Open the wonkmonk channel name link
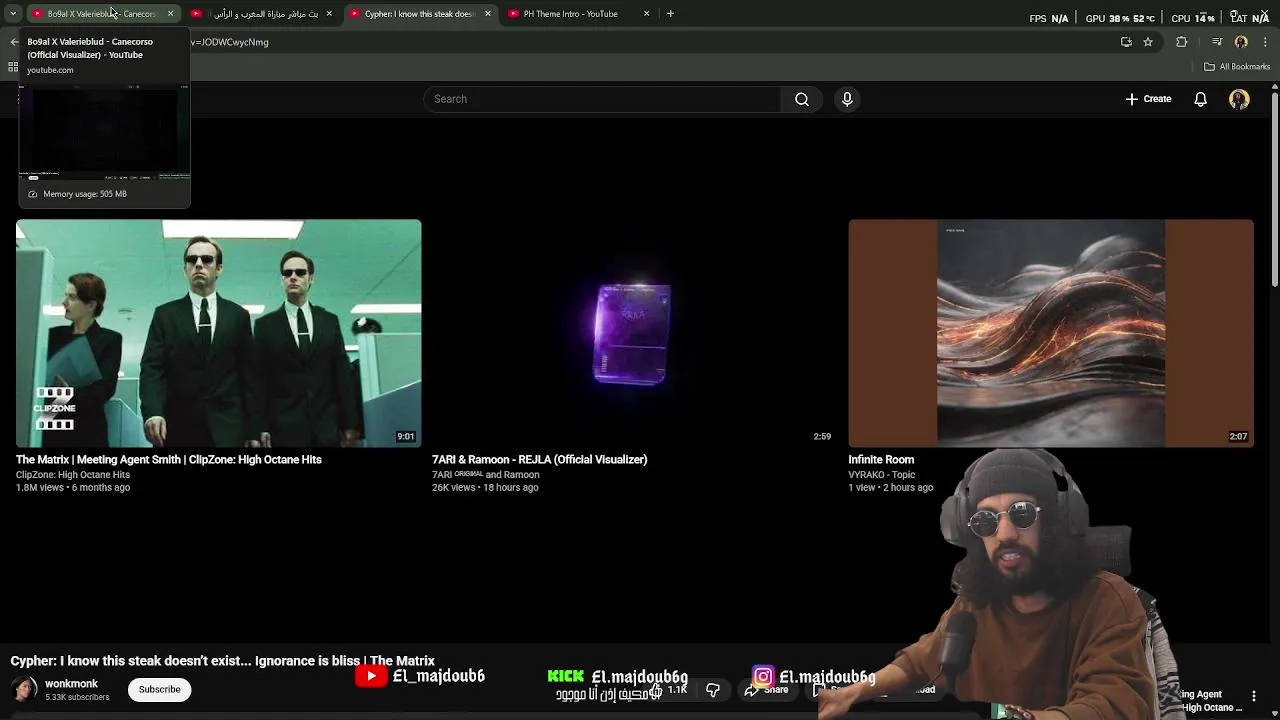Image resolution: width=1280 pixels, height=720 pixels. pos(71,684)
